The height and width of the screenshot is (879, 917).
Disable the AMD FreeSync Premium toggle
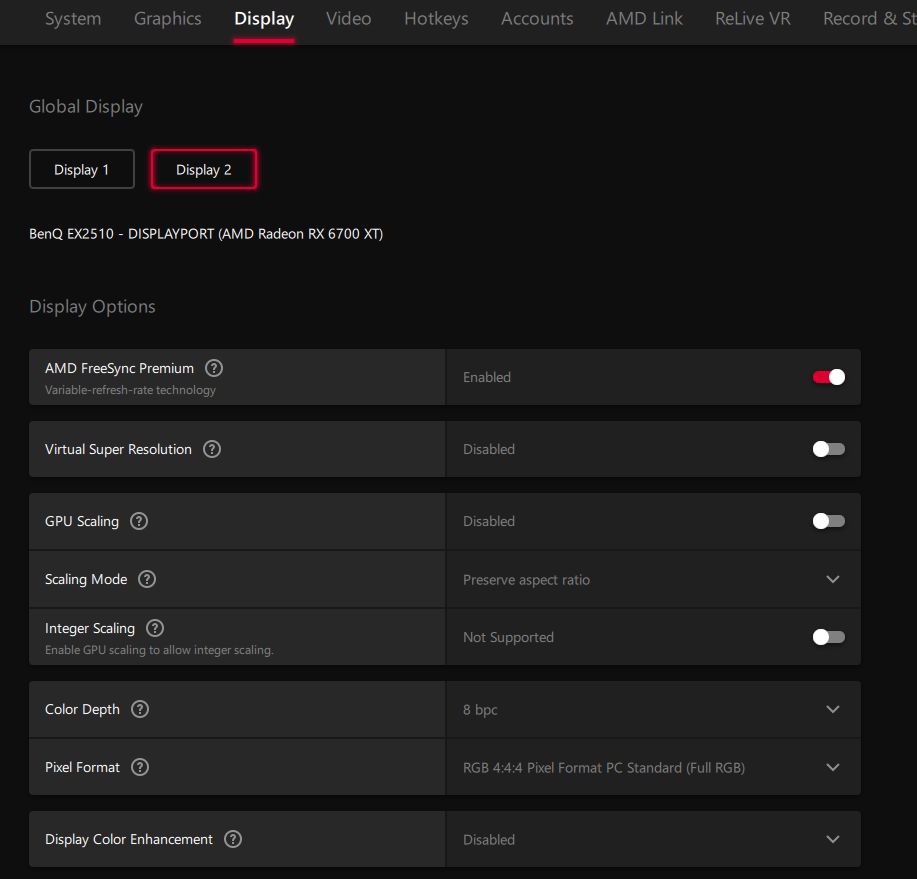[x=829, y=377]
